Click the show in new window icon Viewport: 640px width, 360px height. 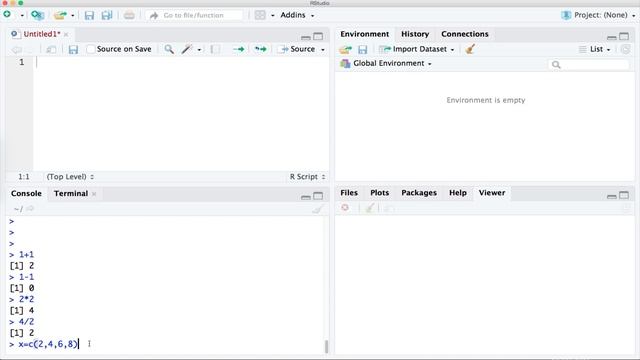click(51, 49)
